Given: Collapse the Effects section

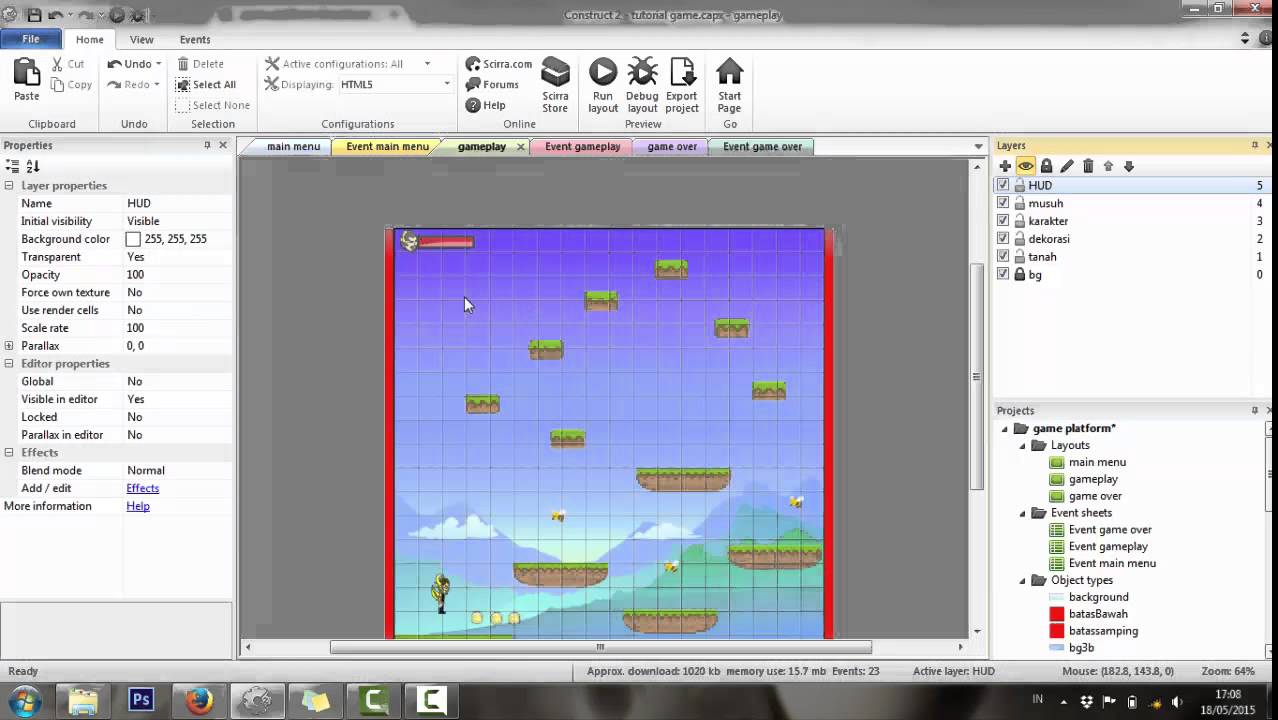Looking at the screenshot, I should click(9, 453).
